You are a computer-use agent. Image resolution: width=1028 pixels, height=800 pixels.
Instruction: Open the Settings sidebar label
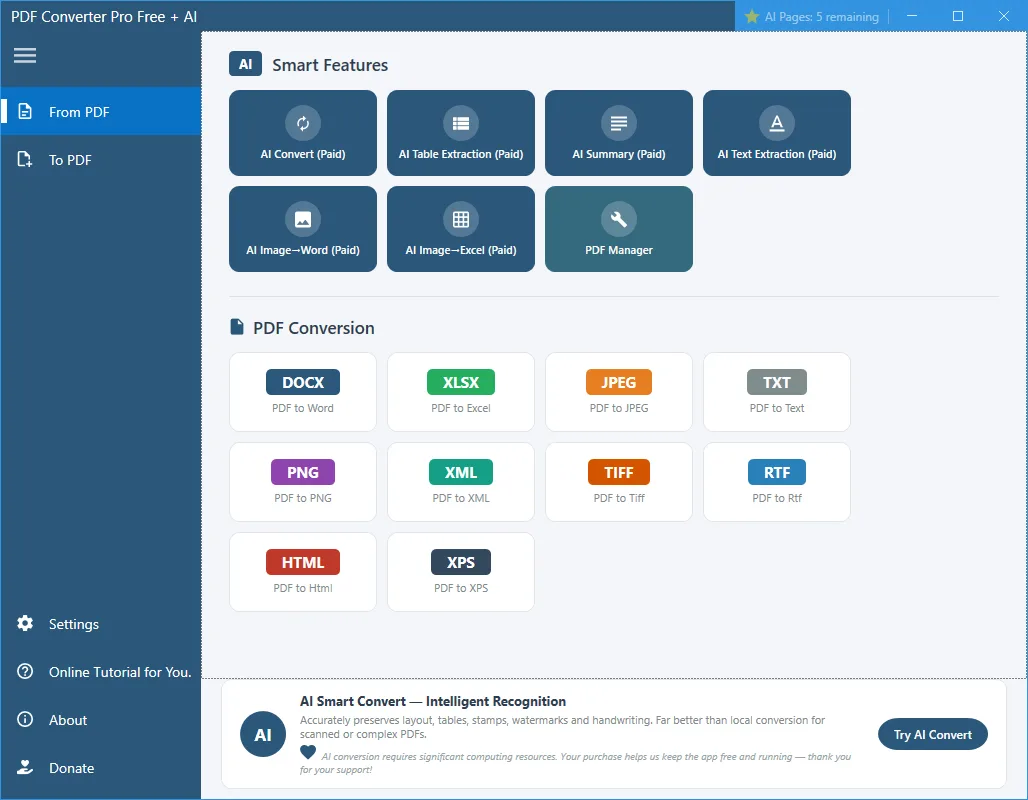coord(73,624)
